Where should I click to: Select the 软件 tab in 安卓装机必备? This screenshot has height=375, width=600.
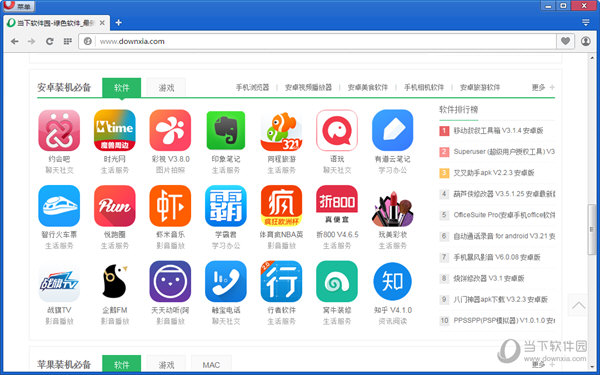coord(122,88)
